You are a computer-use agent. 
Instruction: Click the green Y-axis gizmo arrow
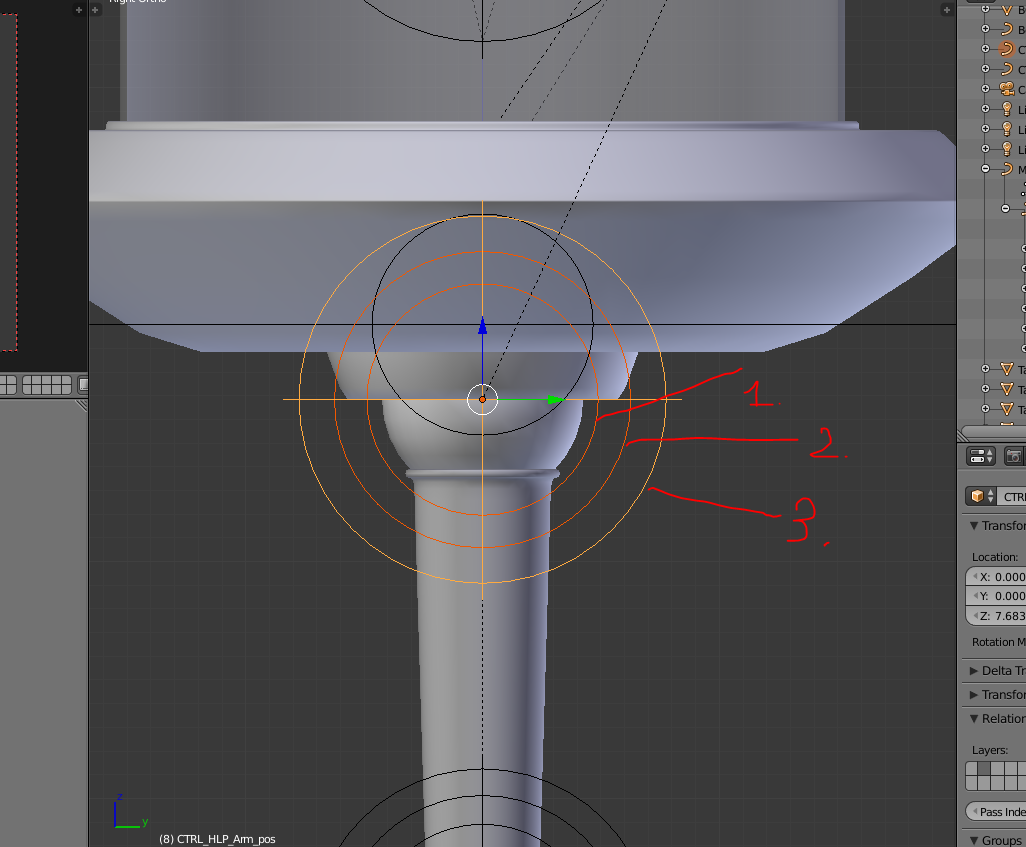click(x=555, y=399)
